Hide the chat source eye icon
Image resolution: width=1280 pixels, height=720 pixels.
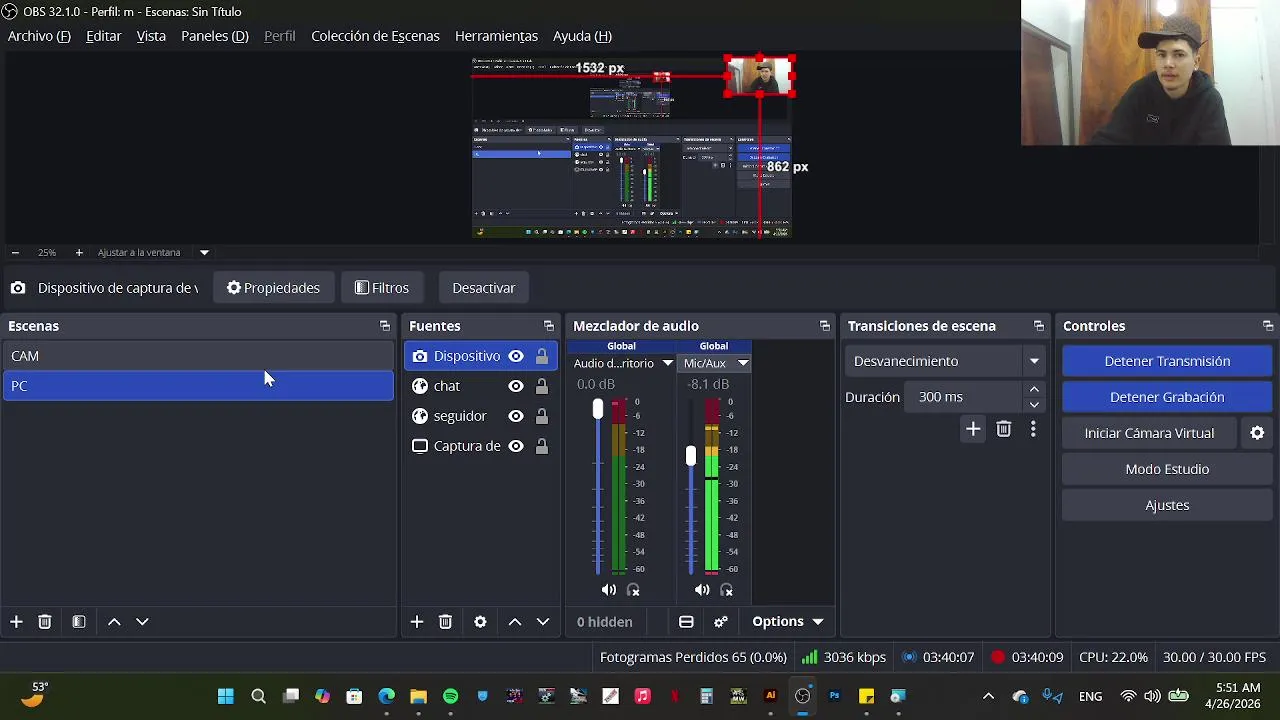516,386
